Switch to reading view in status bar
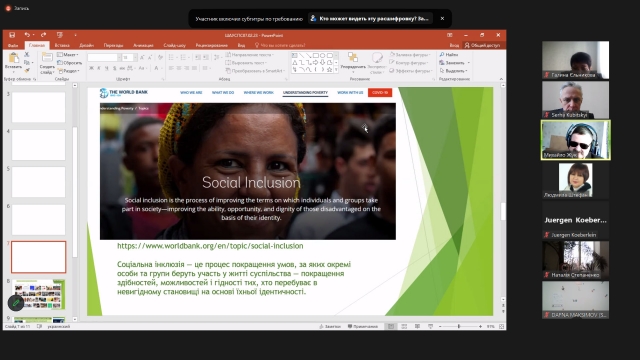 point(417,327)
